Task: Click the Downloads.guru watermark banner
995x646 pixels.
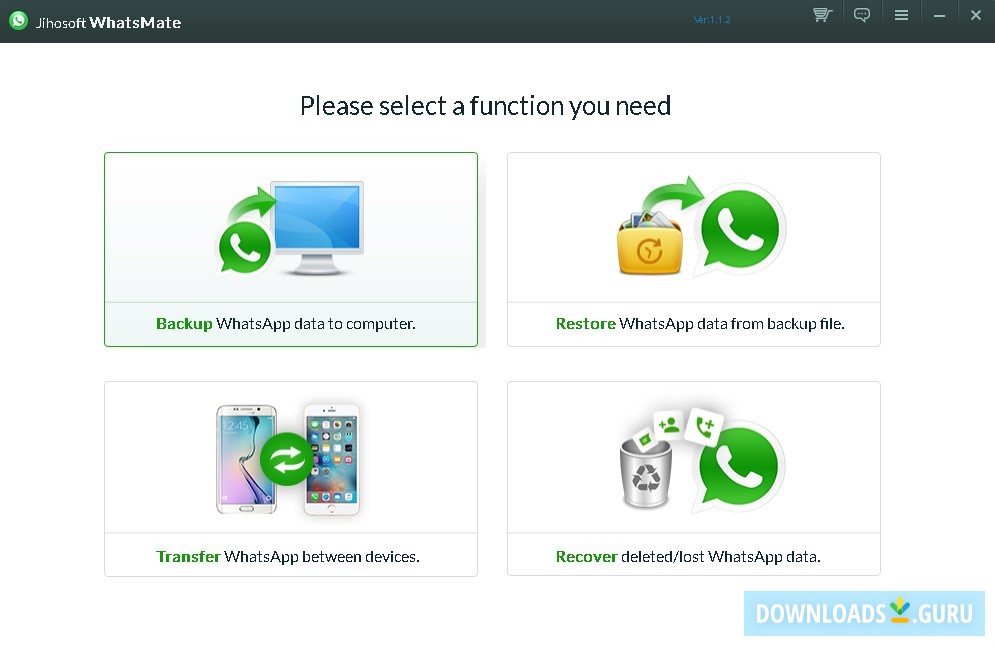Action: (x=864, y=614)
